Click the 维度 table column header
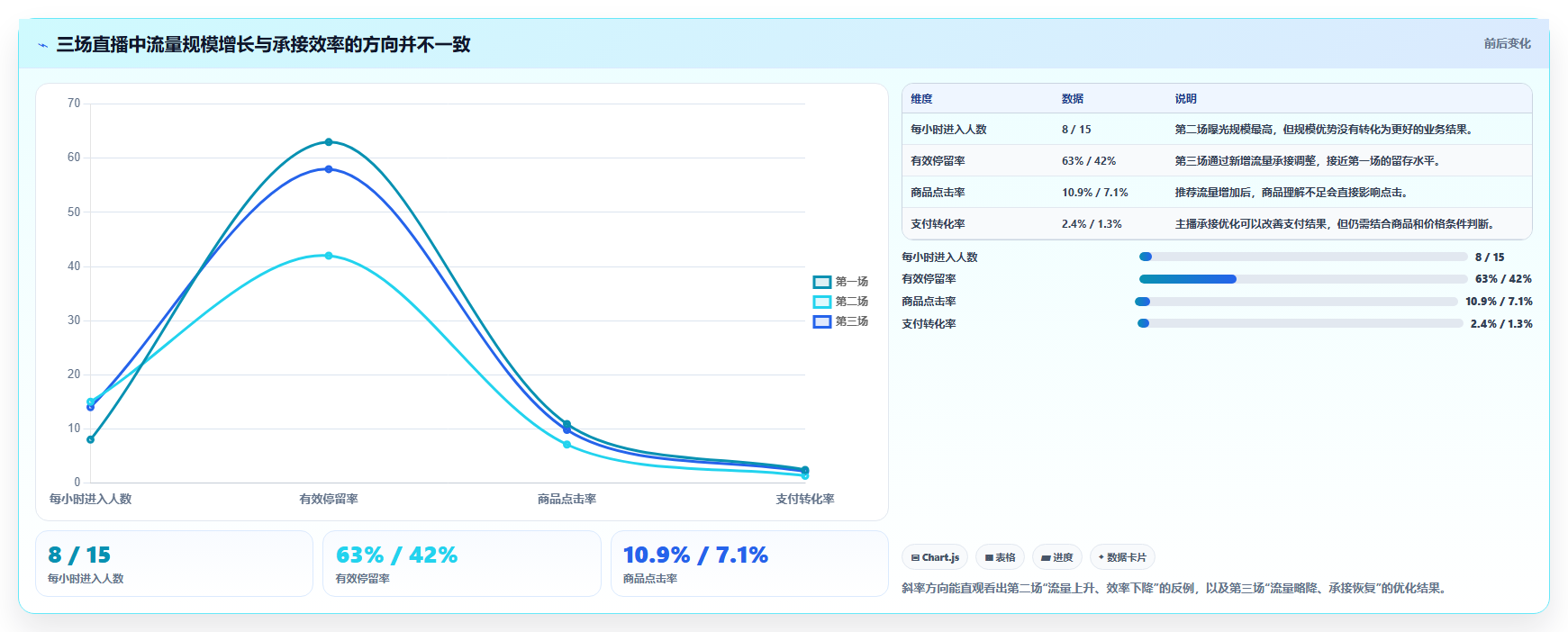1568x632 pixels. (921, 99)
